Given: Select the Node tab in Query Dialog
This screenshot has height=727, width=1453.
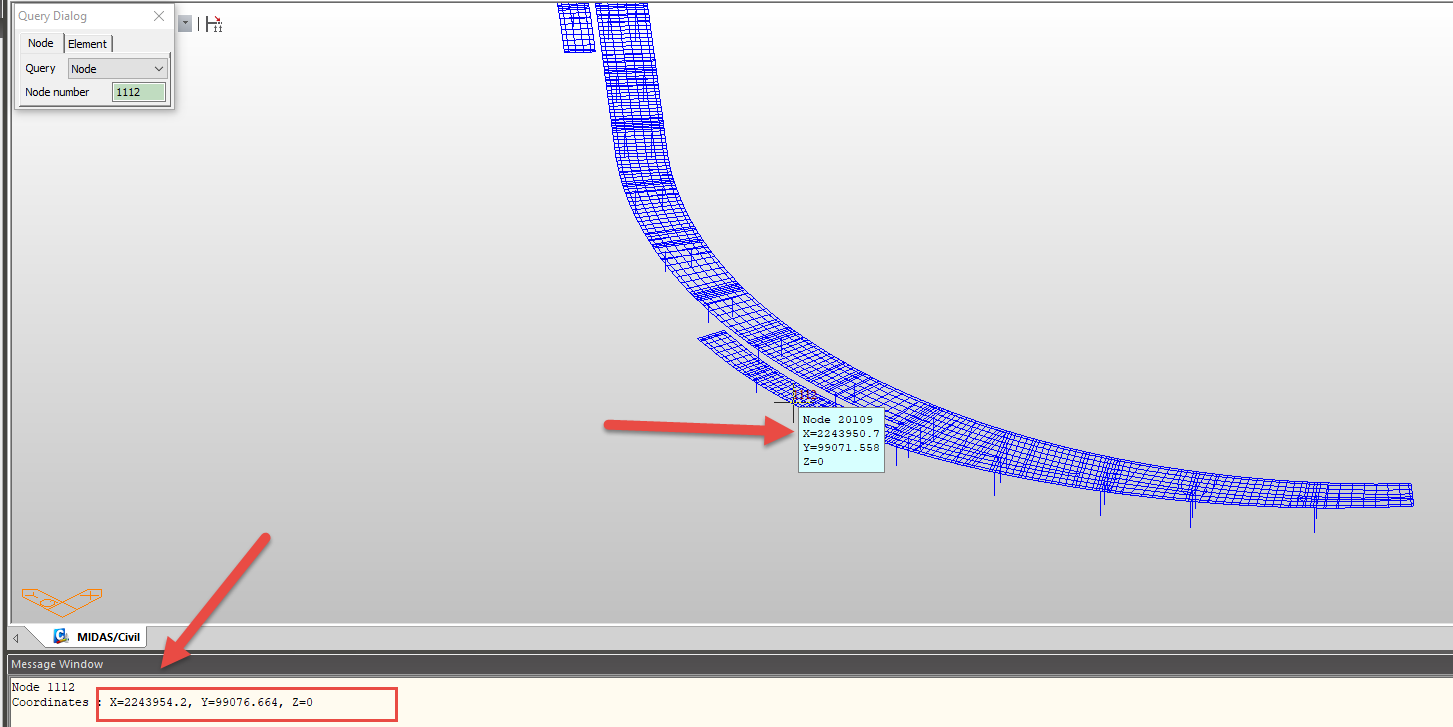Looking at the screenshot, I should (x=41, y=43).
